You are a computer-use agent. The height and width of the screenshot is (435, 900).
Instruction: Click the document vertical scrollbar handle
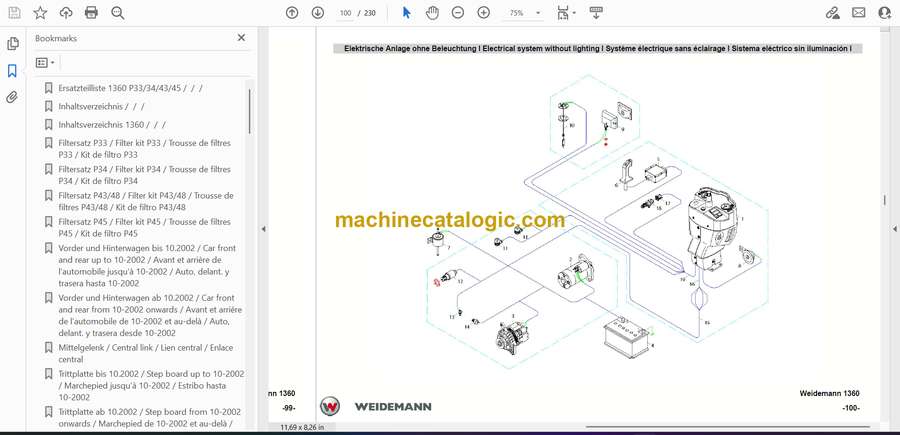884,200
